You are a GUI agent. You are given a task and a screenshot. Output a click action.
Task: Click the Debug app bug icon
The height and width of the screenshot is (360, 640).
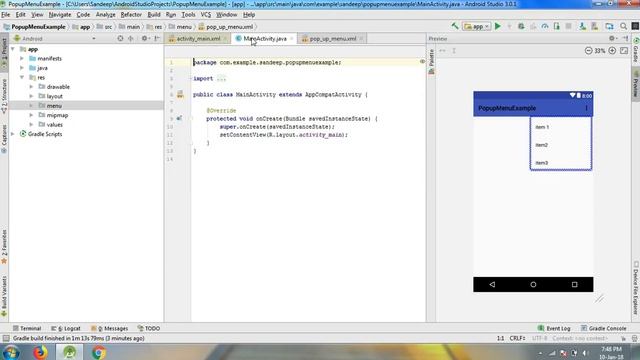[x=521, y=26]
